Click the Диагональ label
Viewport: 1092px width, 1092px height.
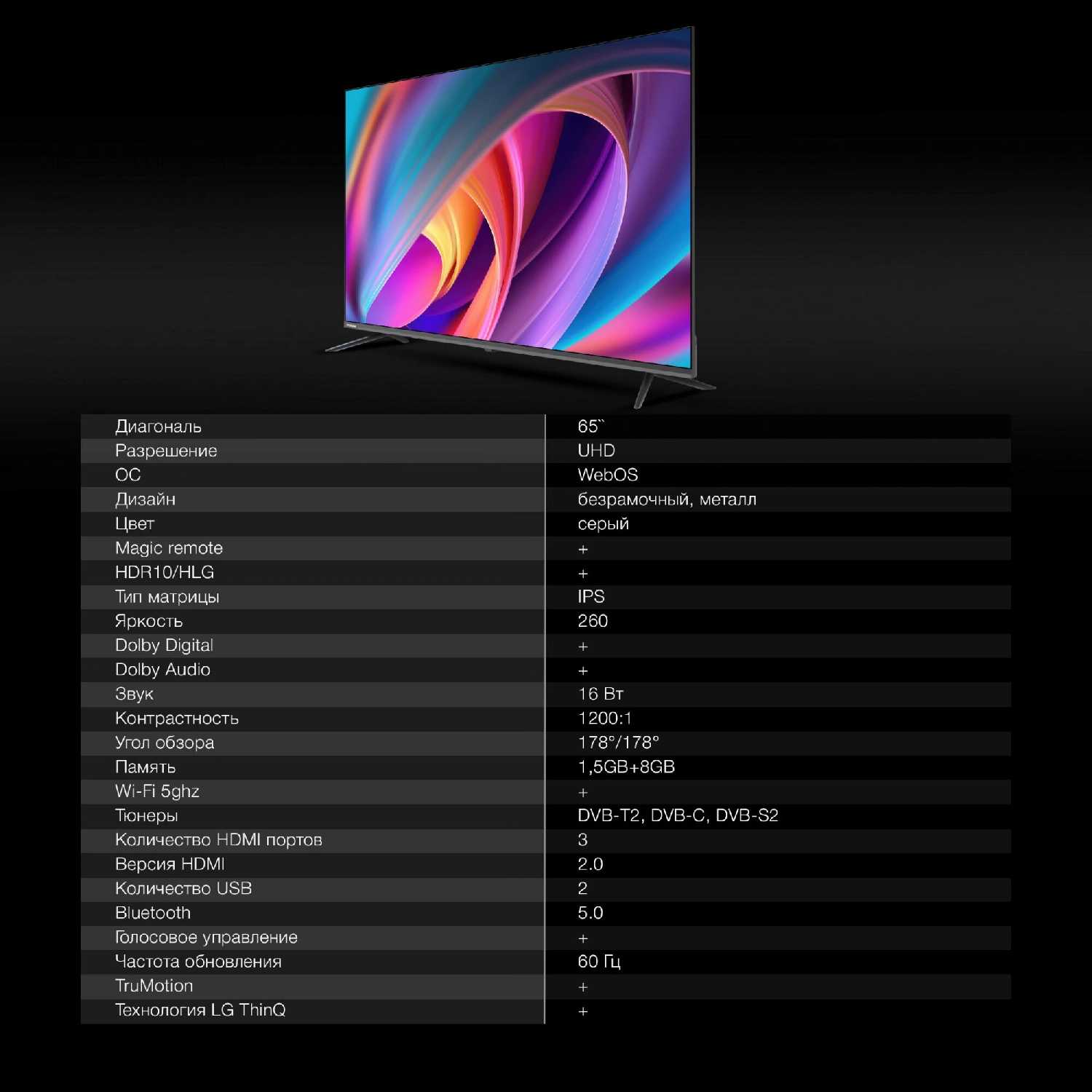pos(158,427)
